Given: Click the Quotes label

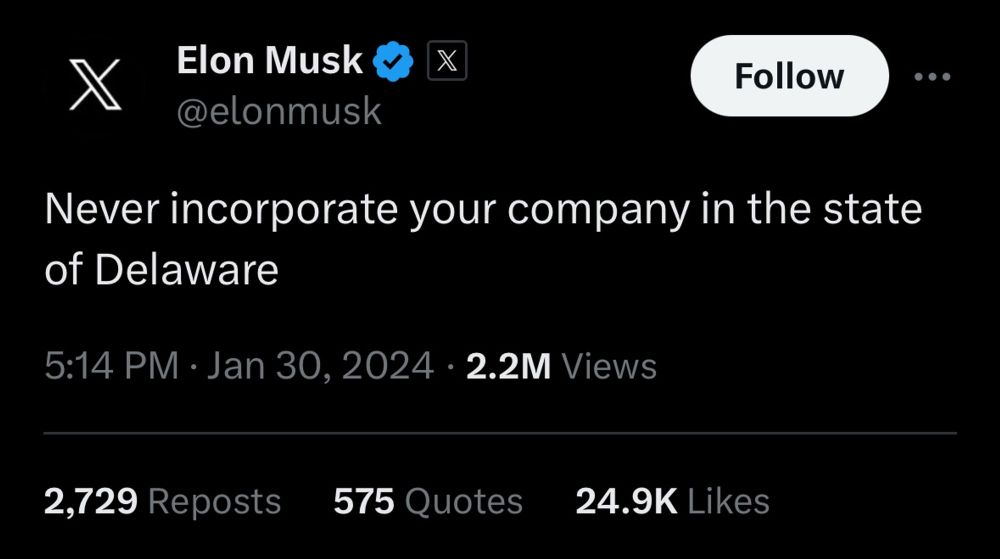Looking at the screenshot, I should point(462,500).
